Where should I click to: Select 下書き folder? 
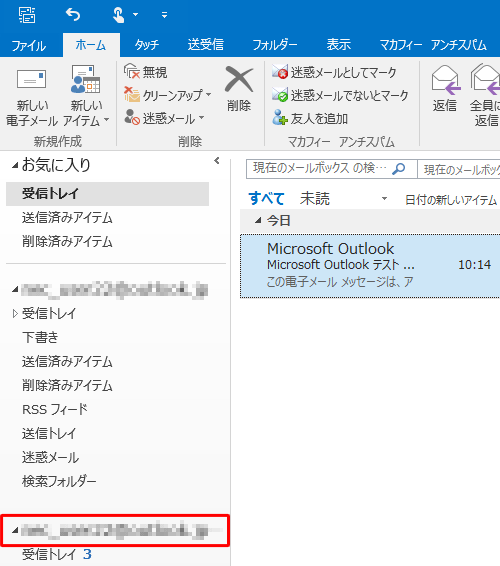tap(40, 338)
